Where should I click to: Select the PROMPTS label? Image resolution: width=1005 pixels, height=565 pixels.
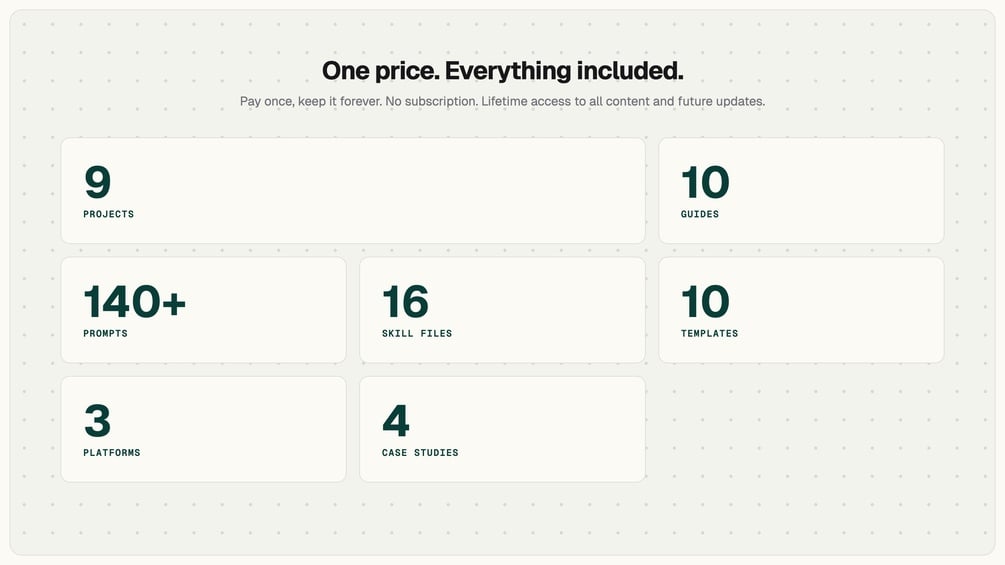[x=105, y=333]
